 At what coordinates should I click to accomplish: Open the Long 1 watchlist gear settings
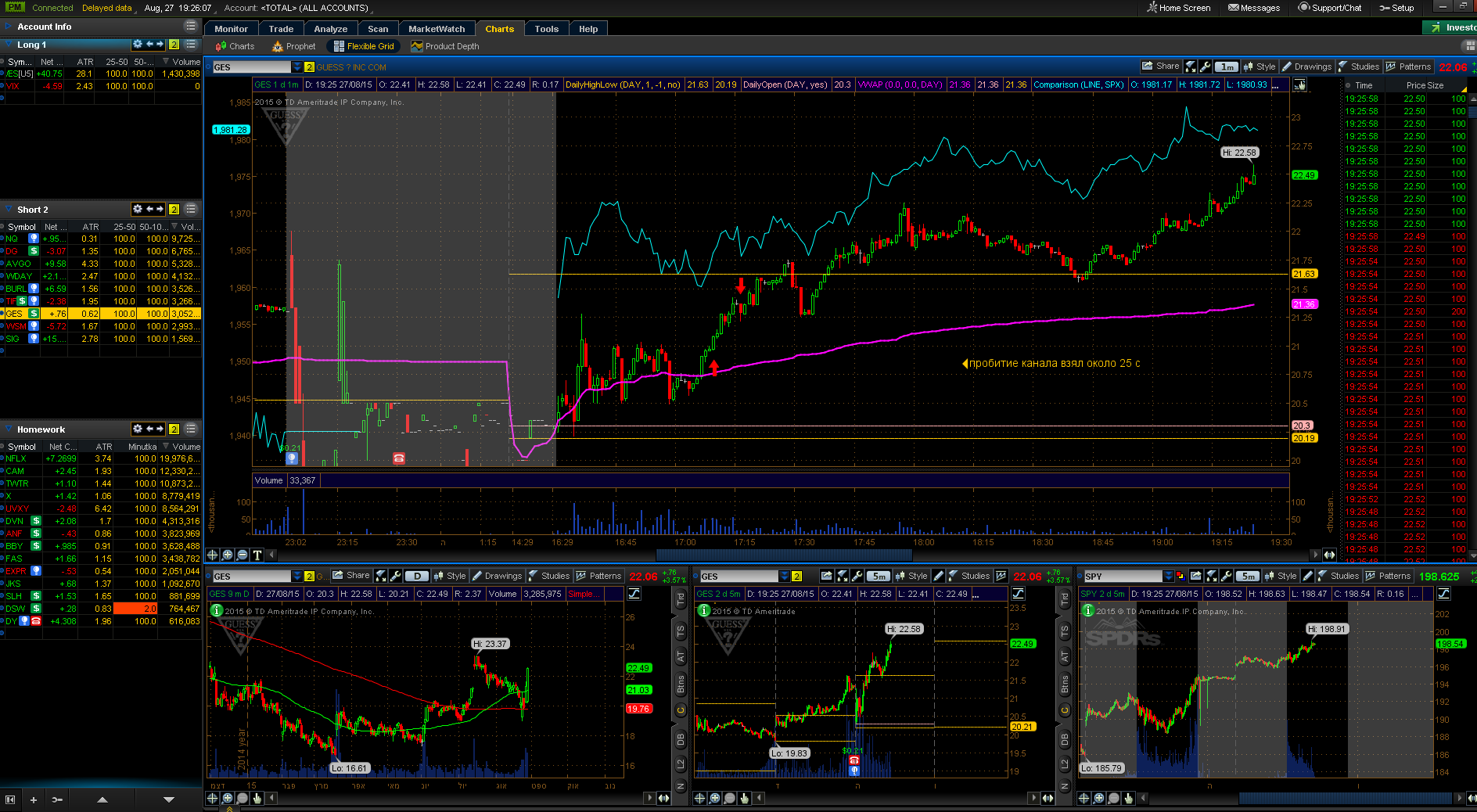(138, 45)
